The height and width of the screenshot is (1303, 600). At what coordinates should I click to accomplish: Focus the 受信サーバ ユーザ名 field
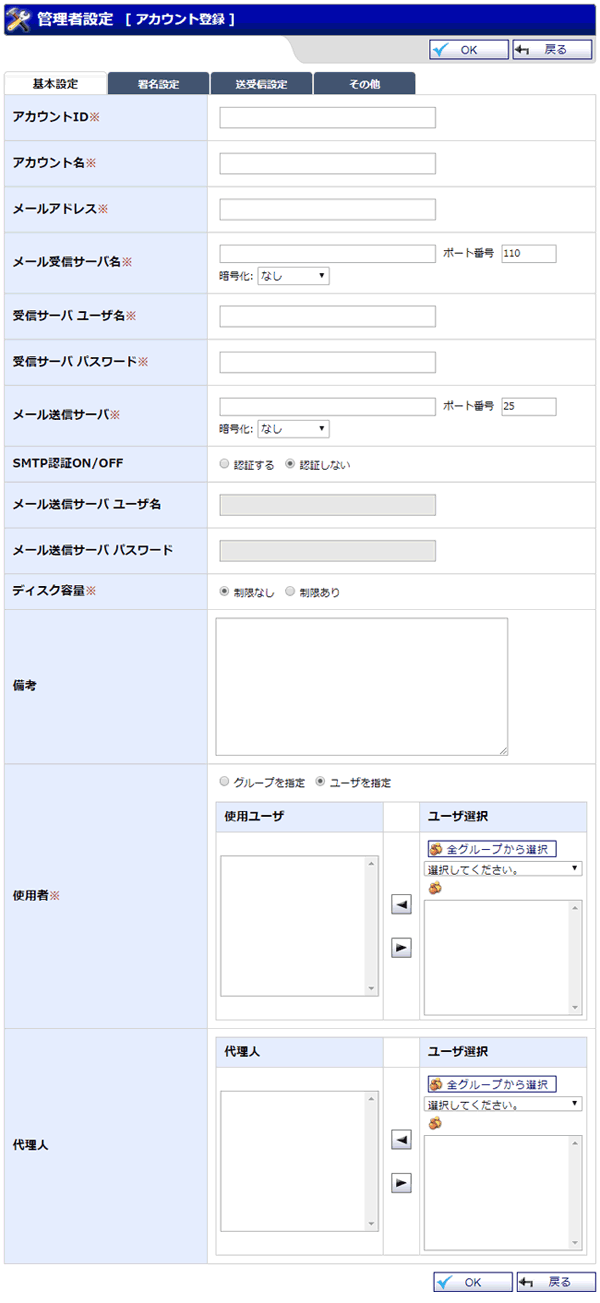327,316
